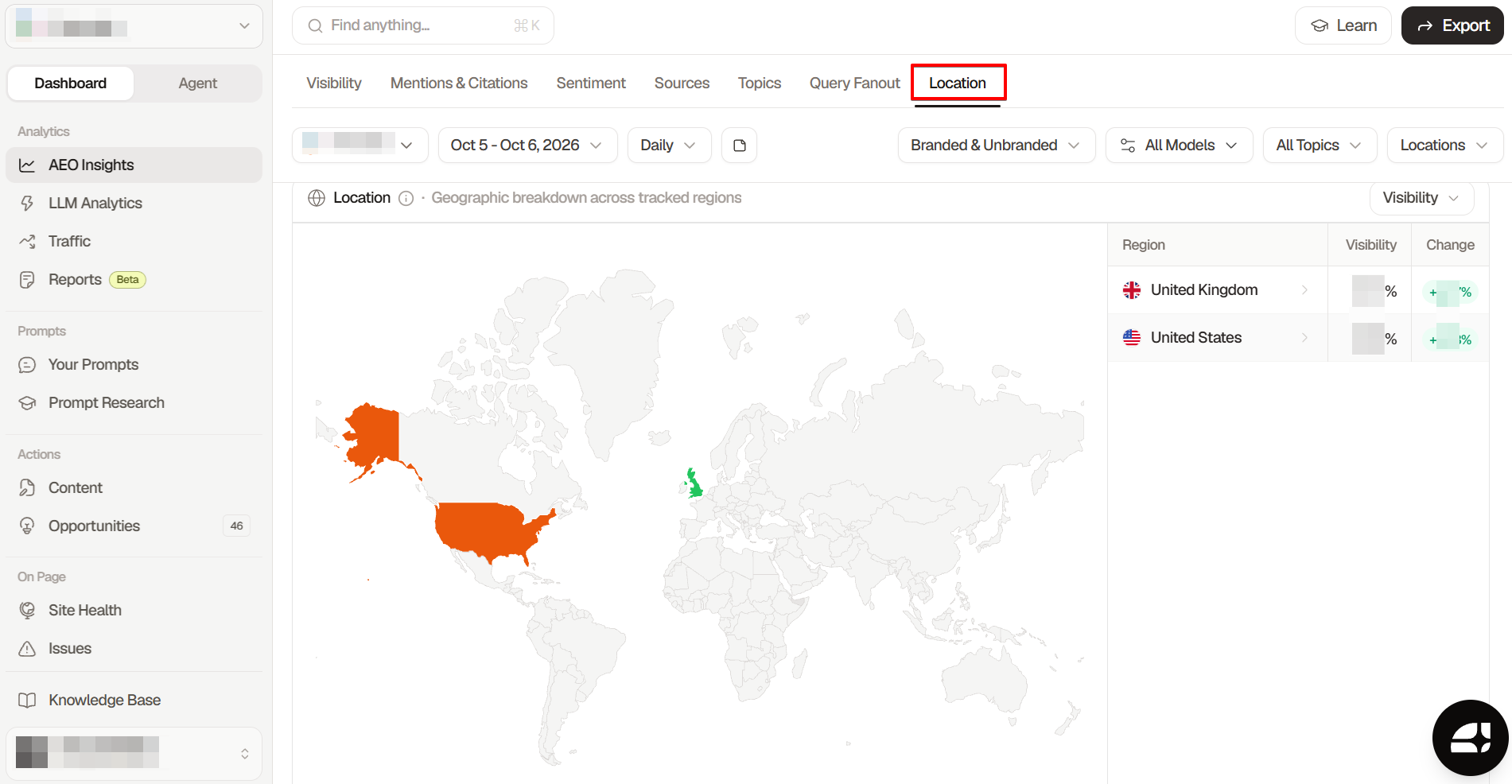Switch to Agent view
Viewport: 1512px width, 784px height.
pos(197,83)
